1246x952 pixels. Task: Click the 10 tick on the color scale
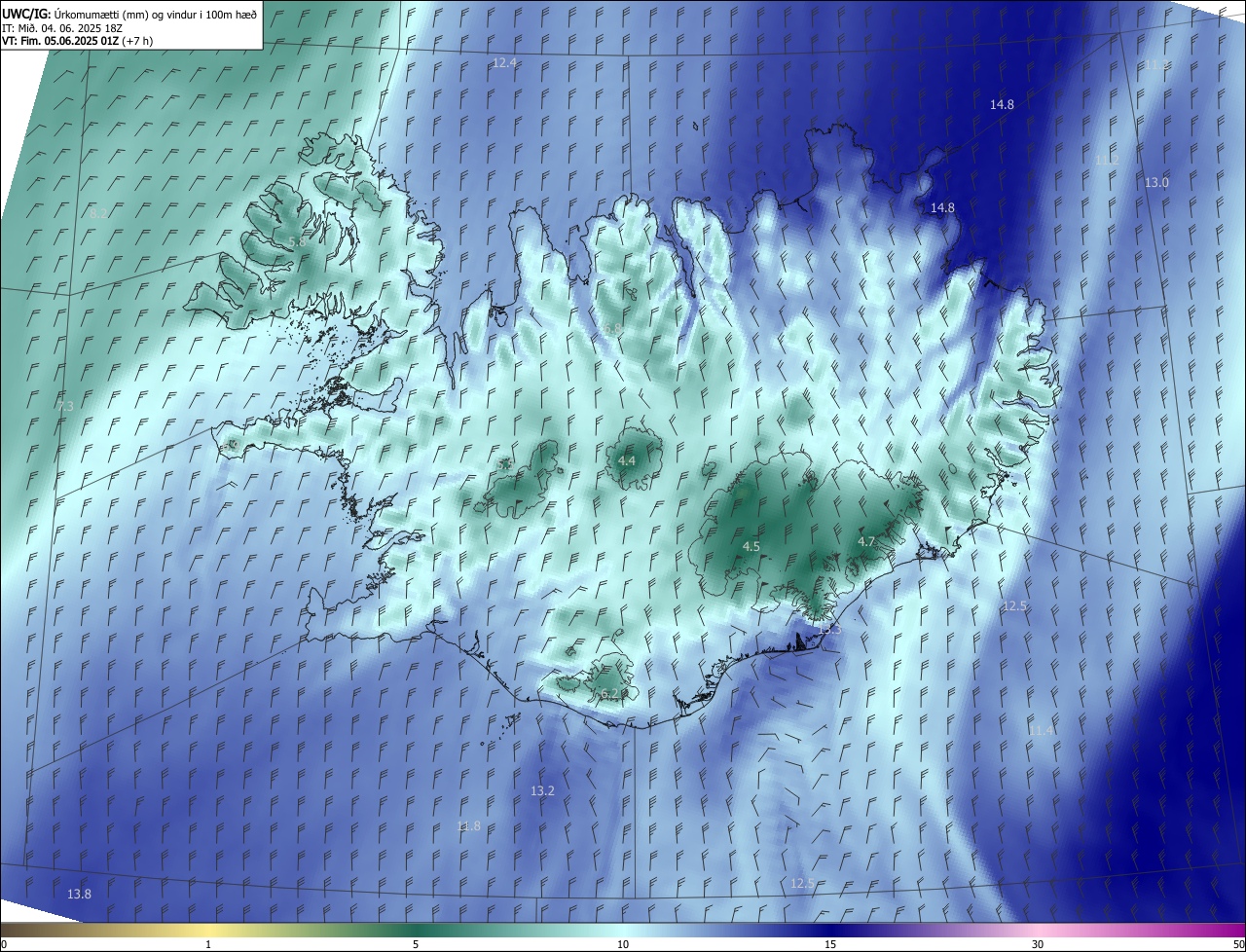click(x=623, y=944)
